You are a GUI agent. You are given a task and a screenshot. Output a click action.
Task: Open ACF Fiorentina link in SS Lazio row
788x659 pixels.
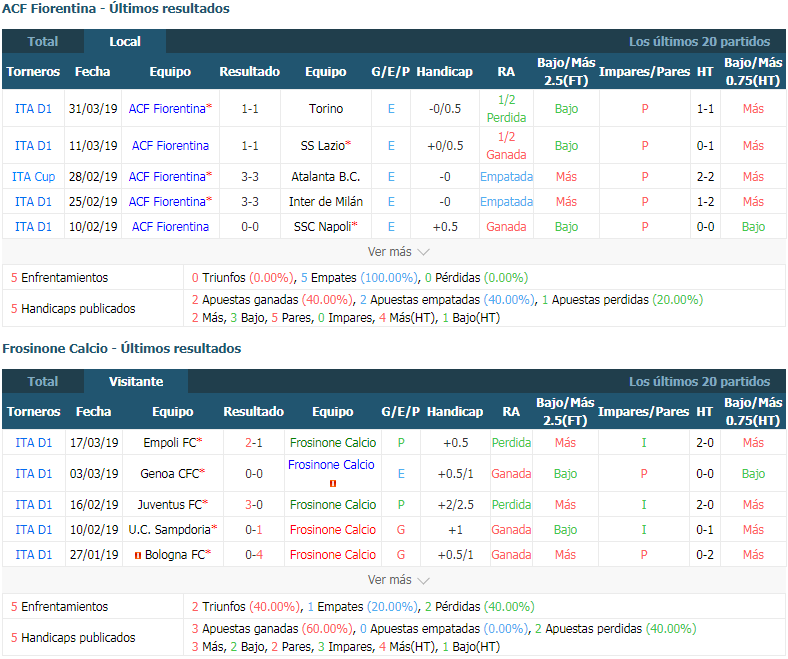coord(170,146)
